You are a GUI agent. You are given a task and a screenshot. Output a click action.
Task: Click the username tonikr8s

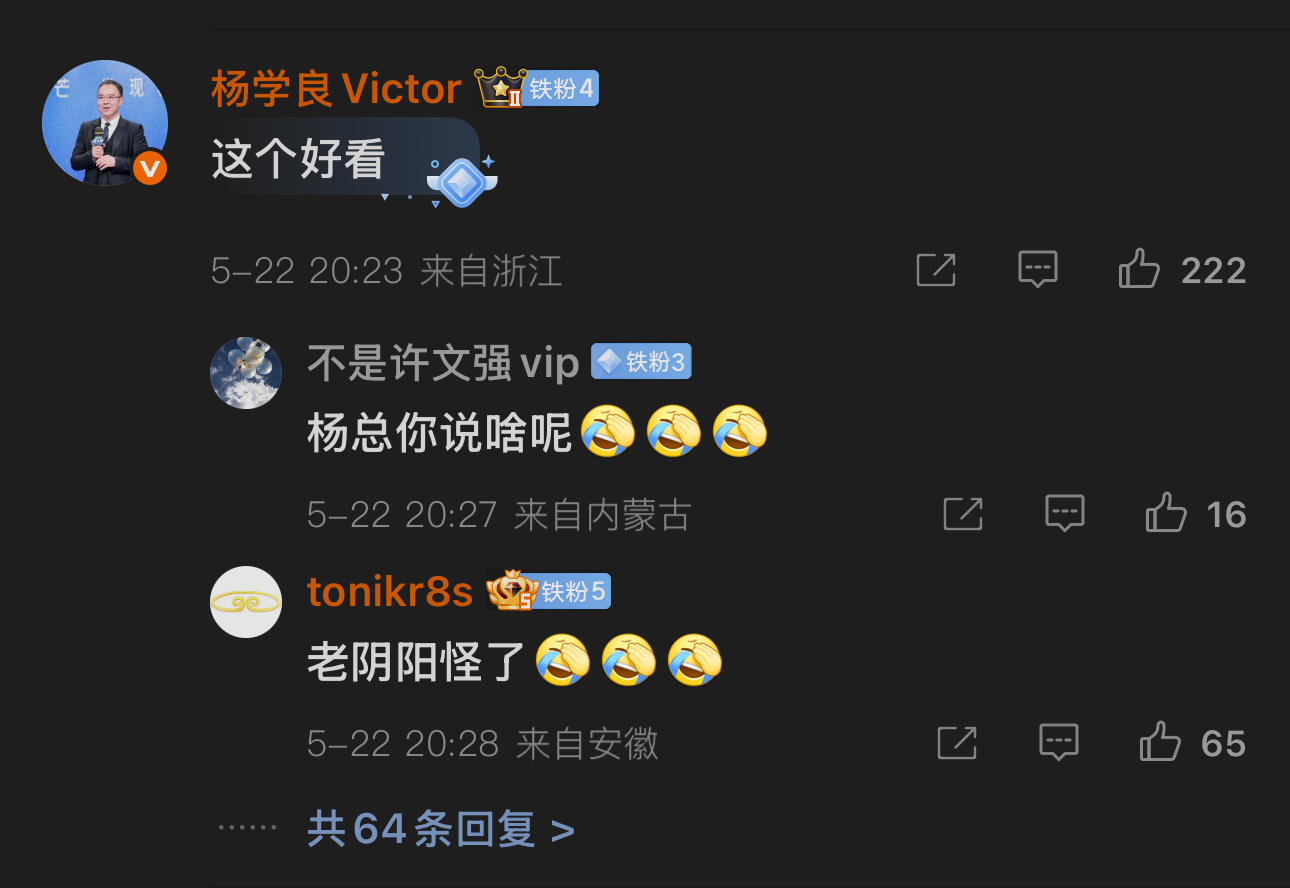tap(390, 592)
